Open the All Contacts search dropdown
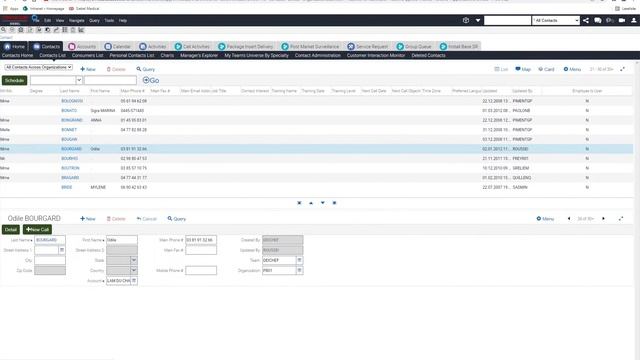The width and height of the screenshot is (640, 360). pos(556,20)
